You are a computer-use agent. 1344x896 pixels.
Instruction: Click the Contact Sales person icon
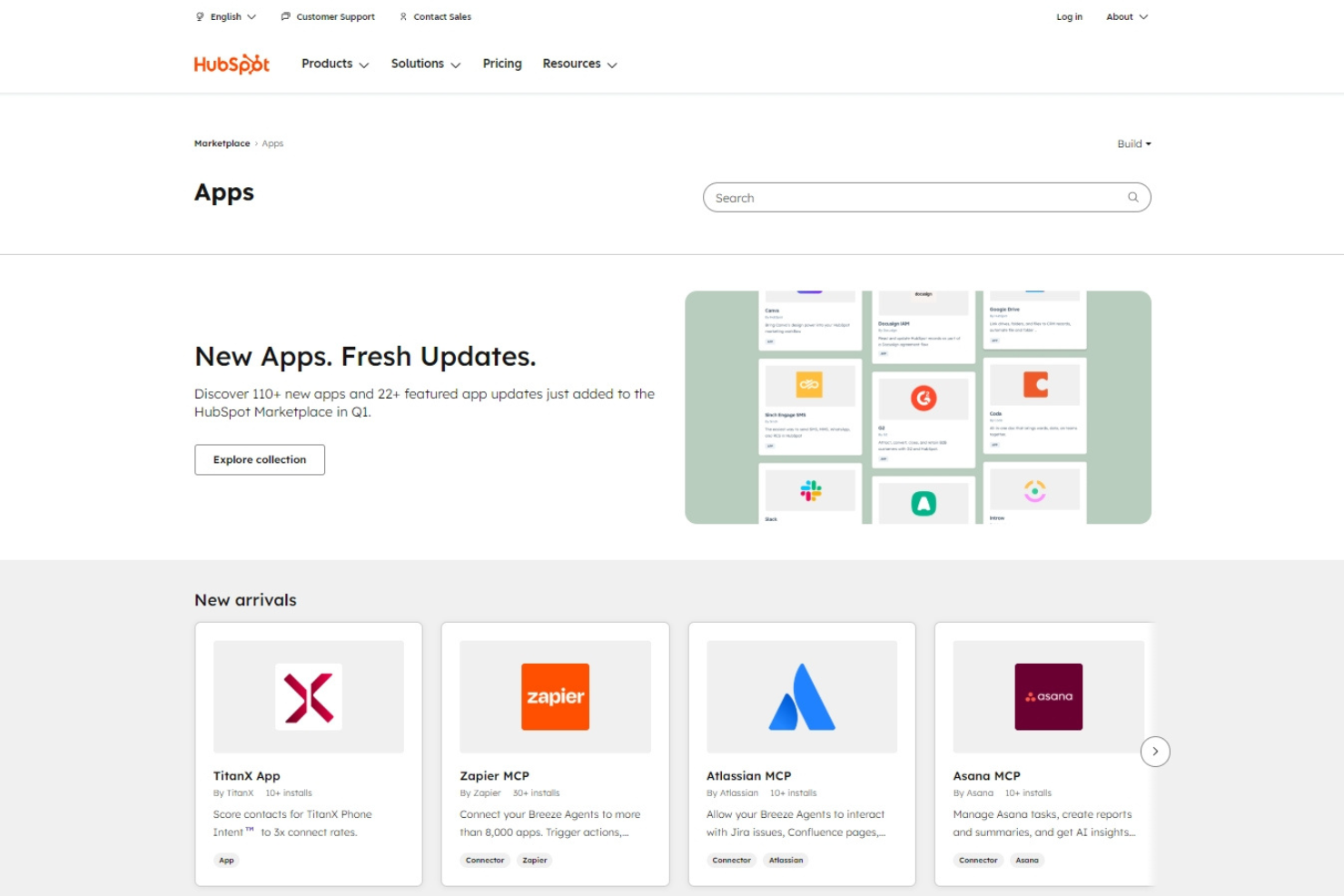pos(402,15)
